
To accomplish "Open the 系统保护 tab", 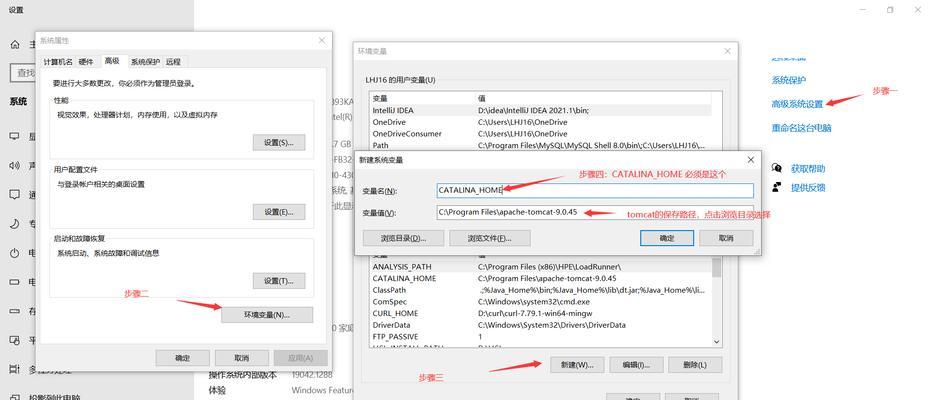I will pyautogui.click(x=145, y=62).
